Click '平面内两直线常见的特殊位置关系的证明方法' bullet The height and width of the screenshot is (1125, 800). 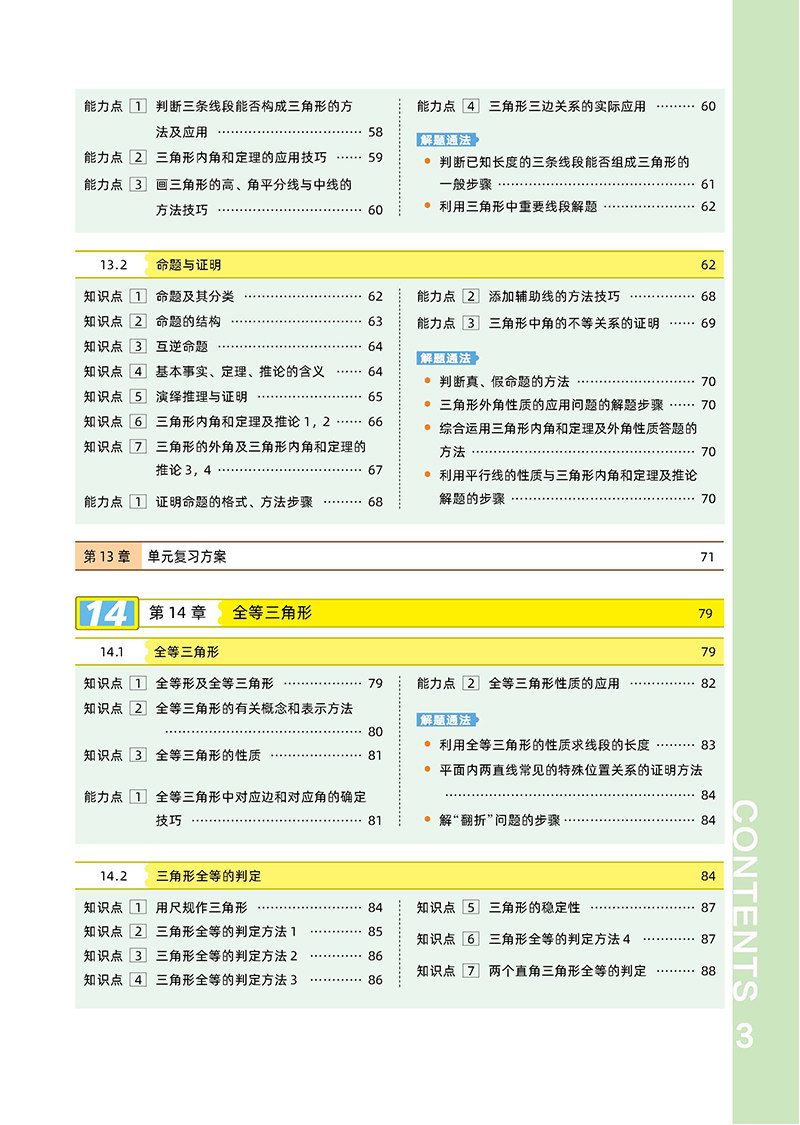[570, 771]
